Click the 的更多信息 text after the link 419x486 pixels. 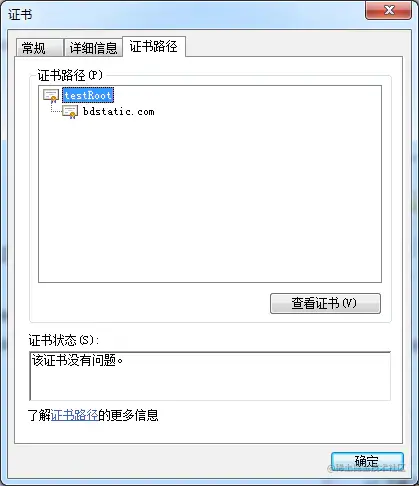128,415
